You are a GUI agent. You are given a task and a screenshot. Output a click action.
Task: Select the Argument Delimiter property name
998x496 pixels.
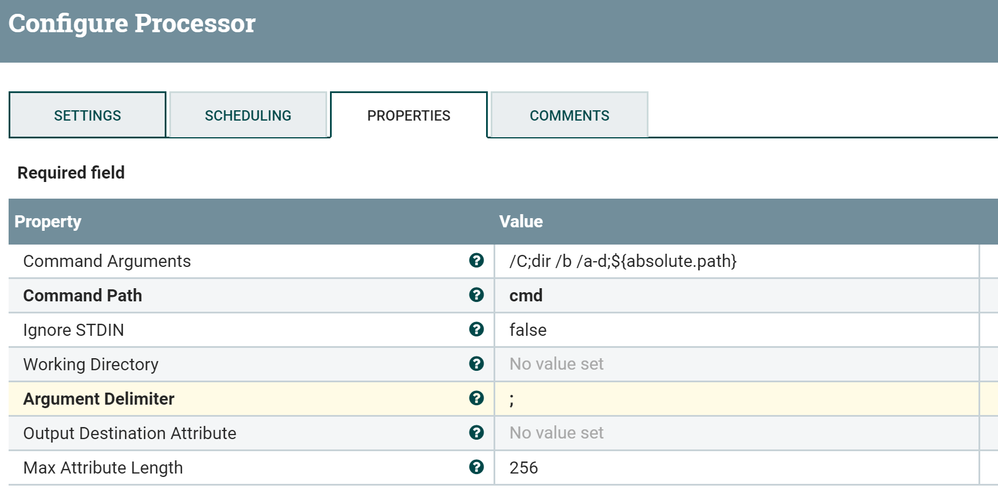99,398
